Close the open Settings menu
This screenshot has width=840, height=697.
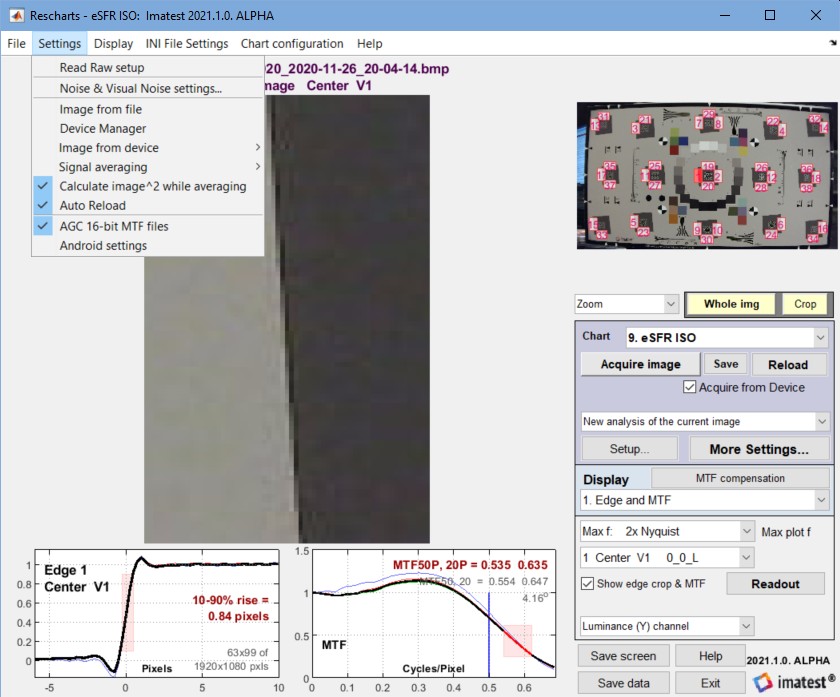(x=59, y=43)
